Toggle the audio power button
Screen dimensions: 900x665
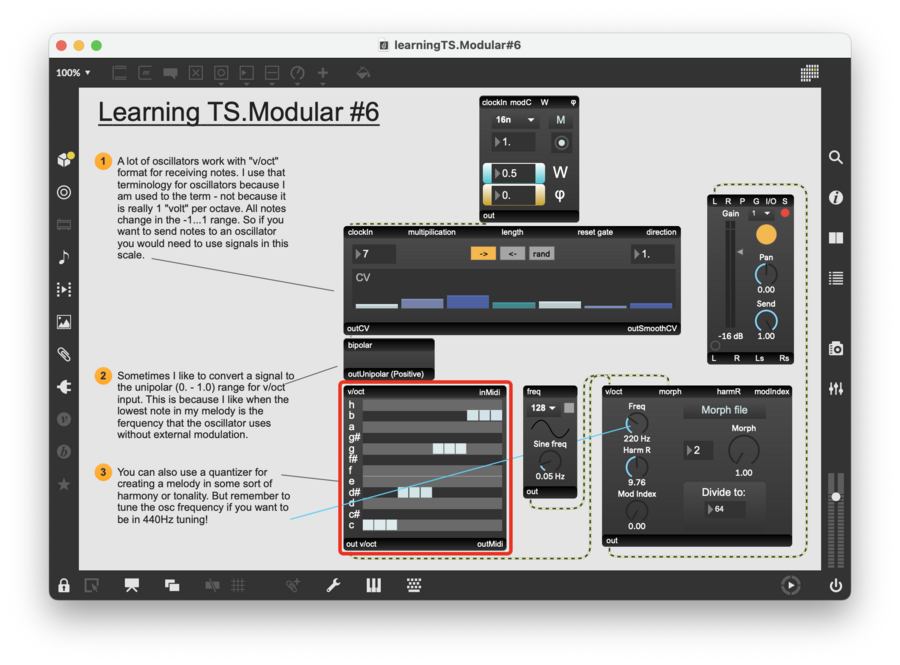pos(836,586)
